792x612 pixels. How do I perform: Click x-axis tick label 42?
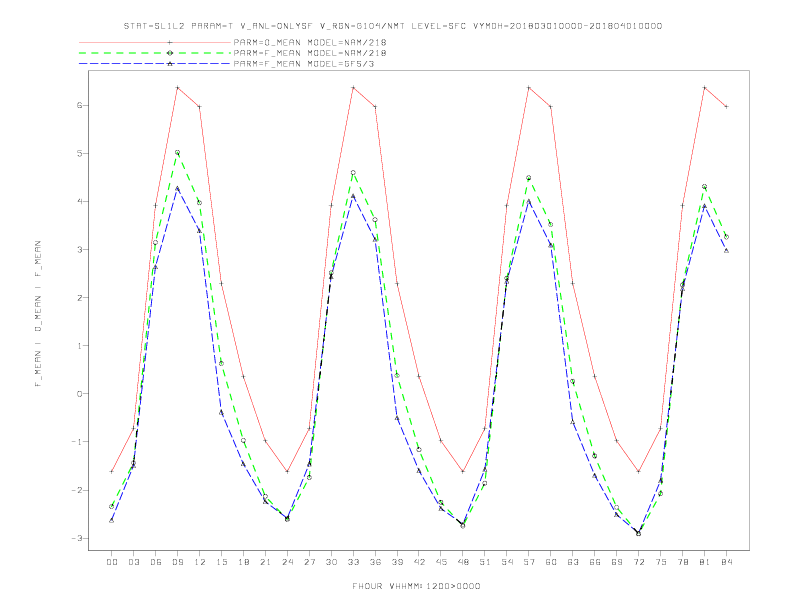point(419,562)
